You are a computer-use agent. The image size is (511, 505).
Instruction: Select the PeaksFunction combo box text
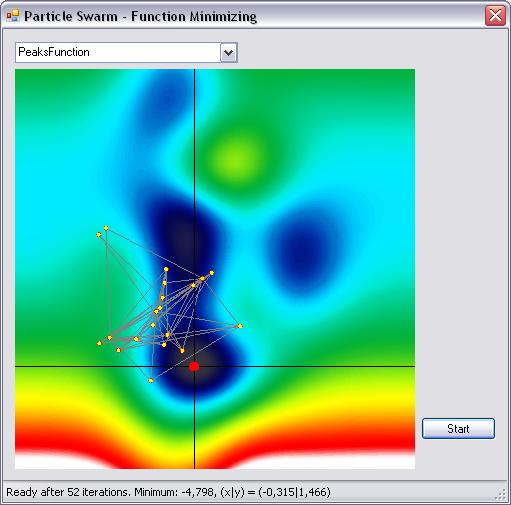pyautogui.click(x=54, y=52)
